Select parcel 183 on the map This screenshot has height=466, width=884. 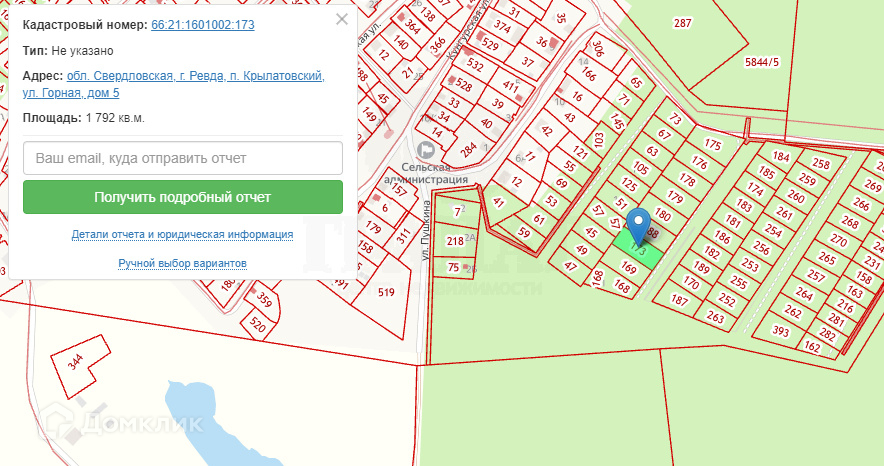coord(744,205)
